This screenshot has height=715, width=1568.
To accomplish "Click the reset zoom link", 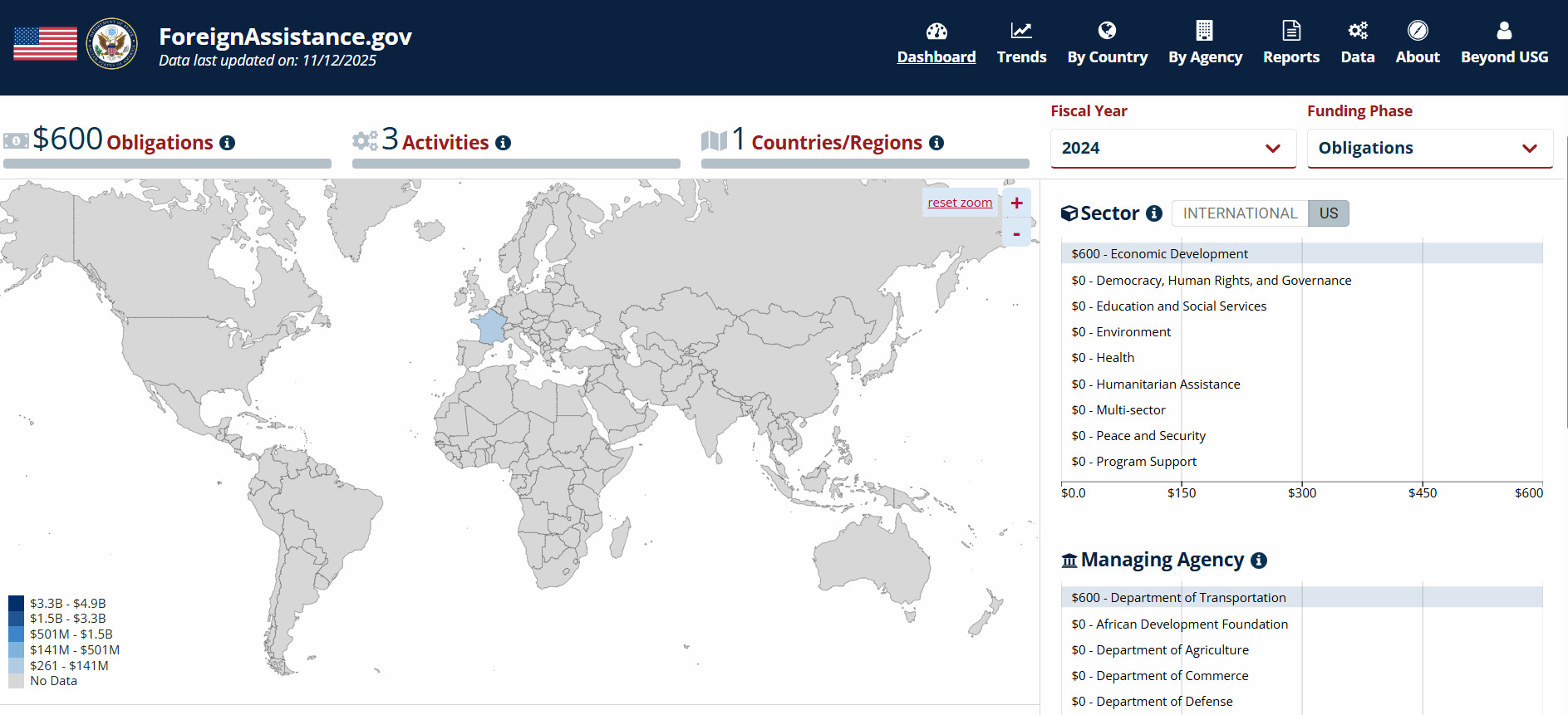I will point(960,203).
